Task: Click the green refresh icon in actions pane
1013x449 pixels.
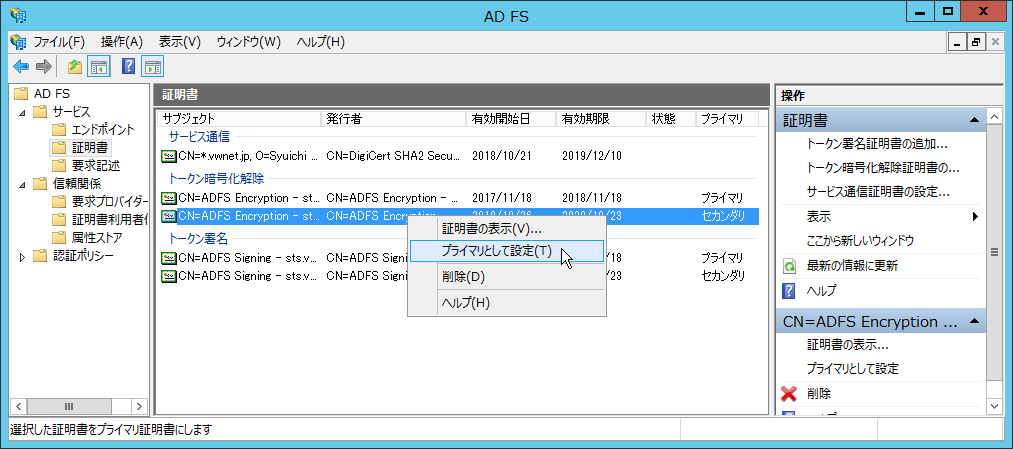Action: coord(789,266)
